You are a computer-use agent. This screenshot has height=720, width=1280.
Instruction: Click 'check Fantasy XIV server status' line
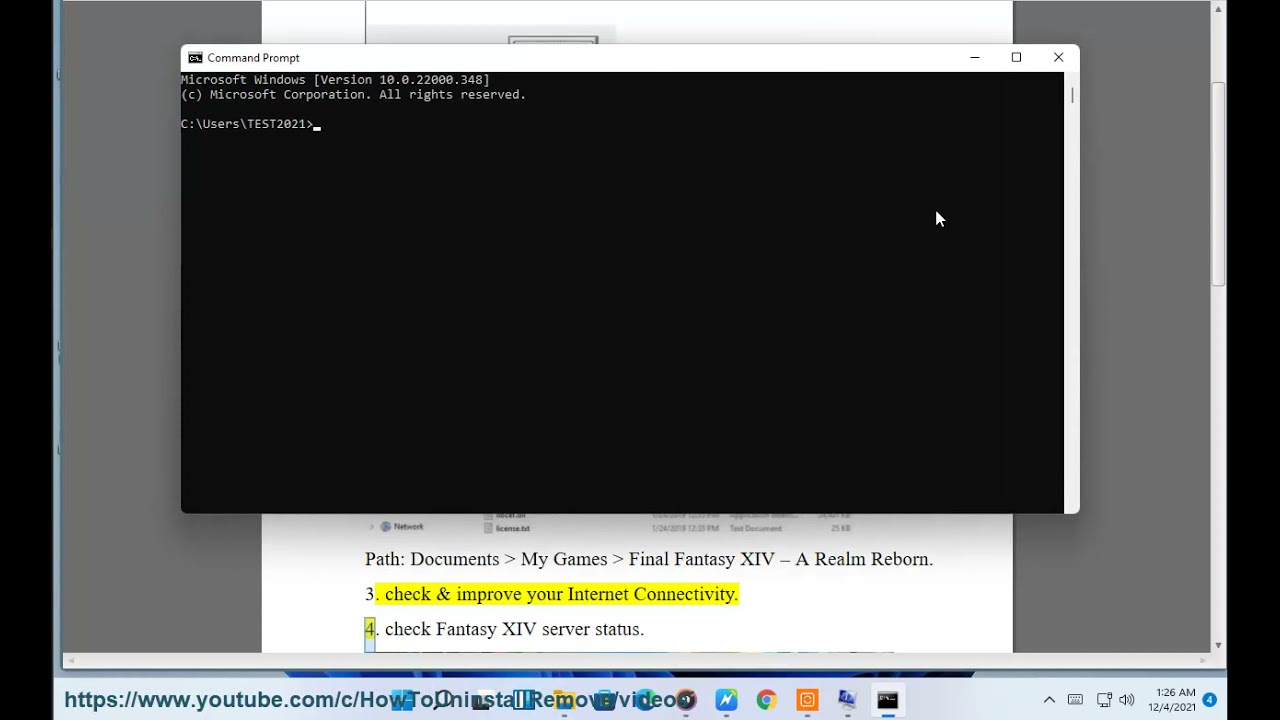click(x=514, y=629)
